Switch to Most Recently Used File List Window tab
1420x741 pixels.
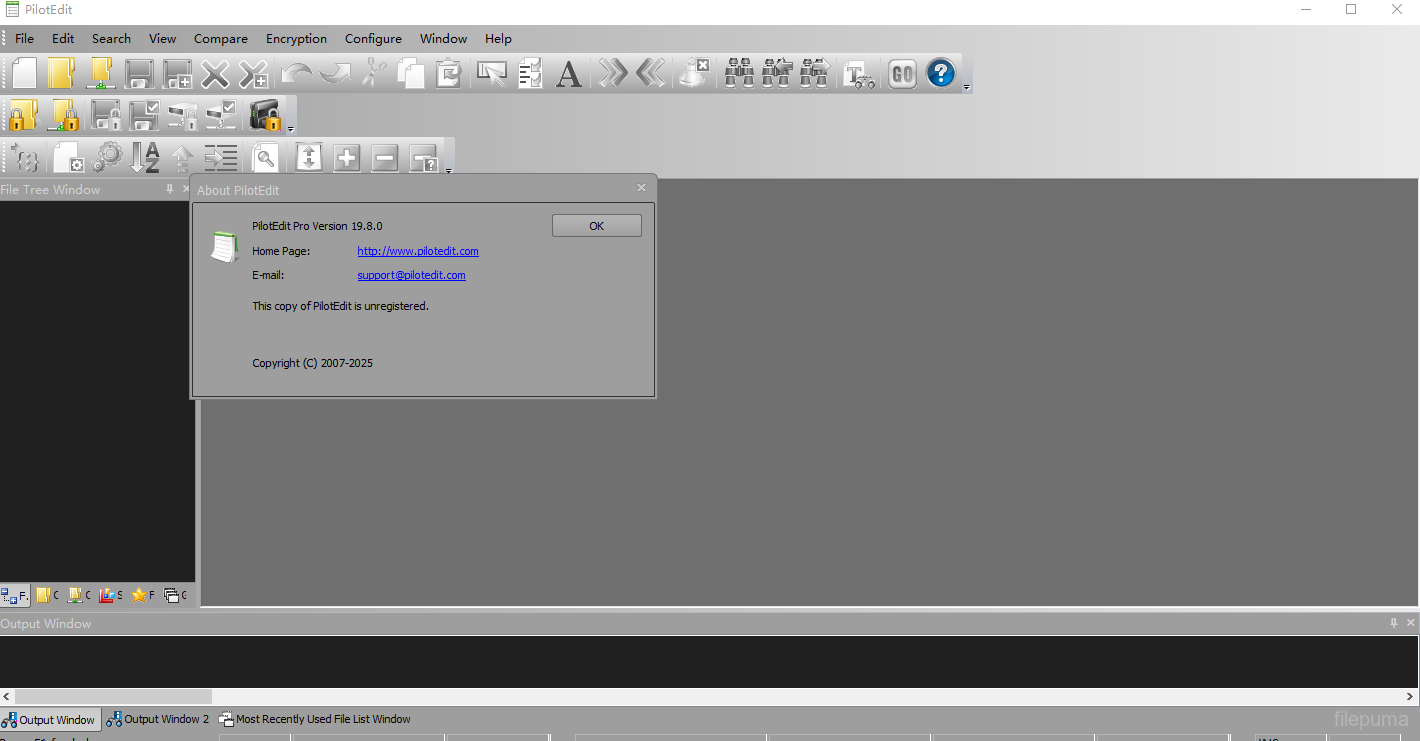pos(315,719)
